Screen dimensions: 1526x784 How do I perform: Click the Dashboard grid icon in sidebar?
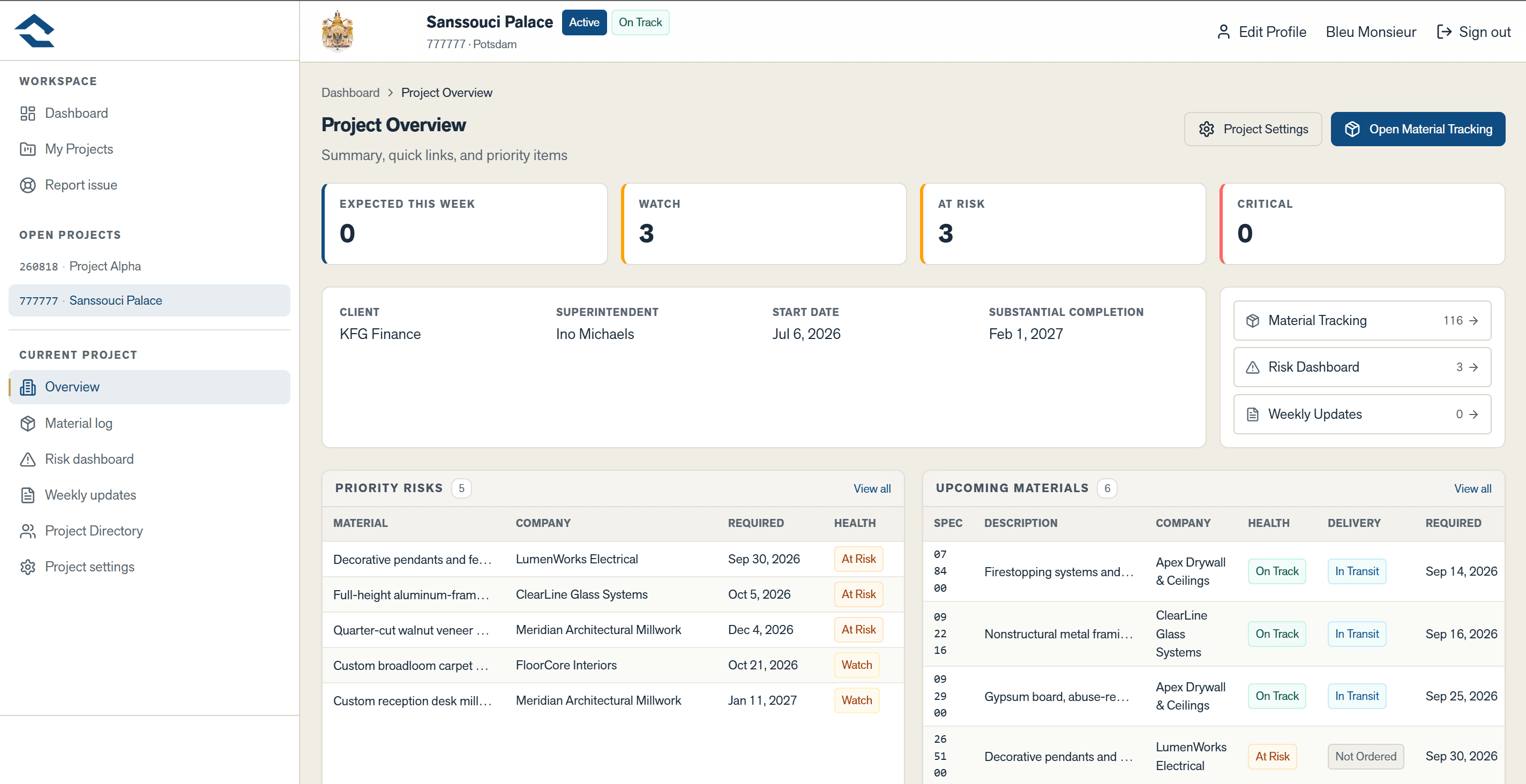point(27,113)
